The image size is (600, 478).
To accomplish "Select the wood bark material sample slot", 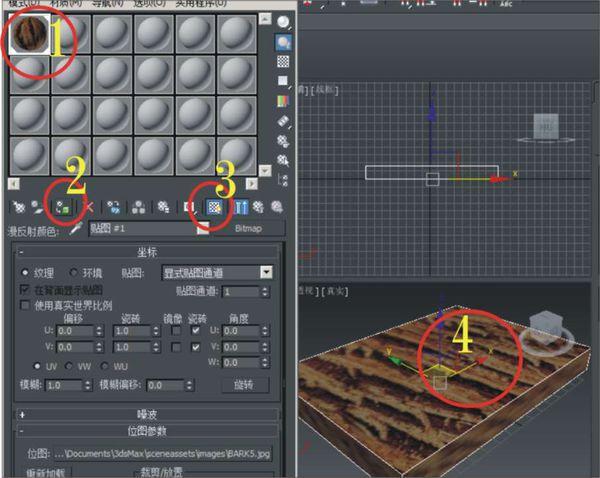I will tap(30, 33).
